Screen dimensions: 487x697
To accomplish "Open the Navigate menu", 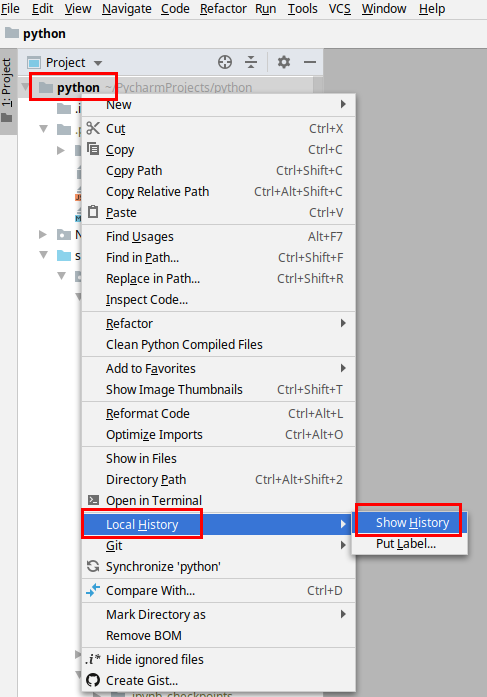I will [127, 9].
